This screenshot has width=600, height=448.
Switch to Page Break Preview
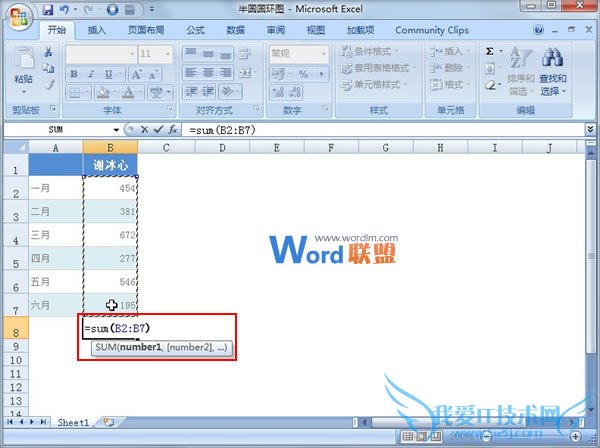point(435,437)
